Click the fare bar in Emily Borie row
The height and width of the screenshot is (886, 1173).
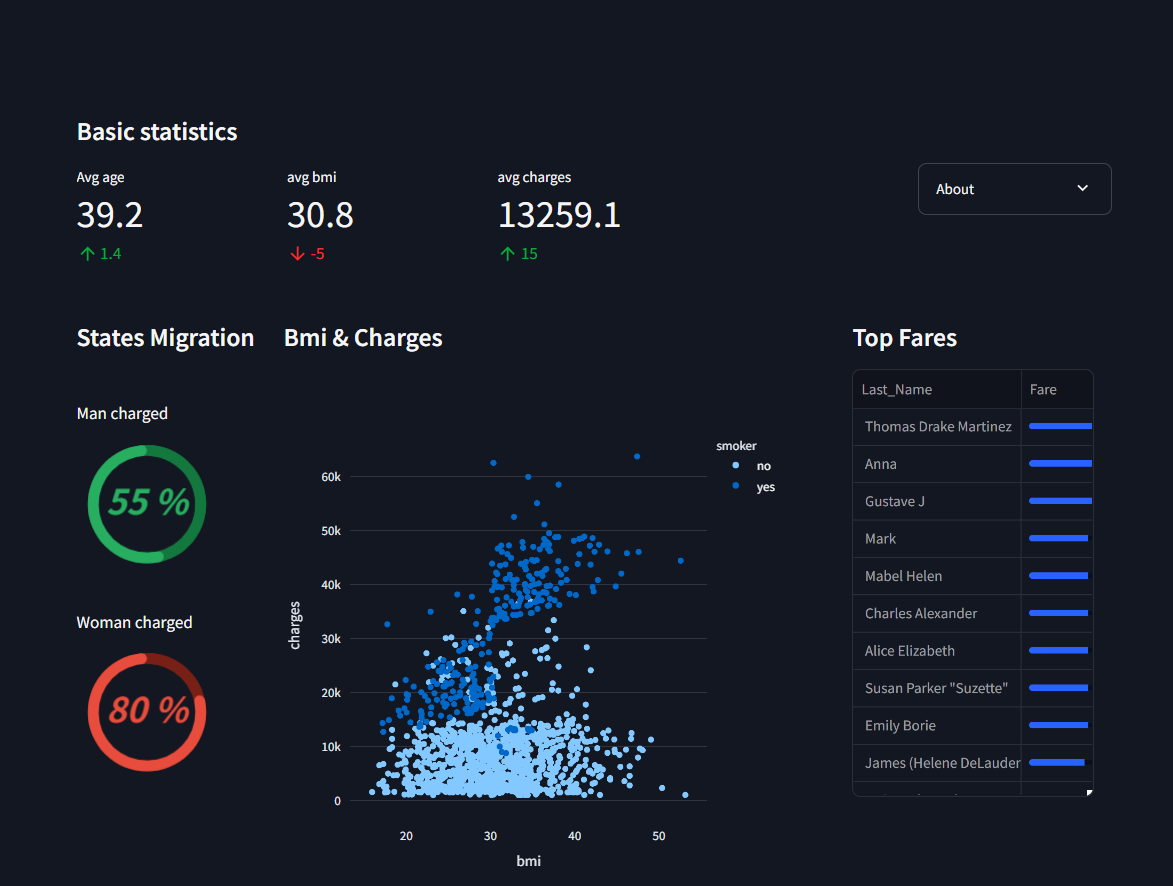[x=1058, y=725]
